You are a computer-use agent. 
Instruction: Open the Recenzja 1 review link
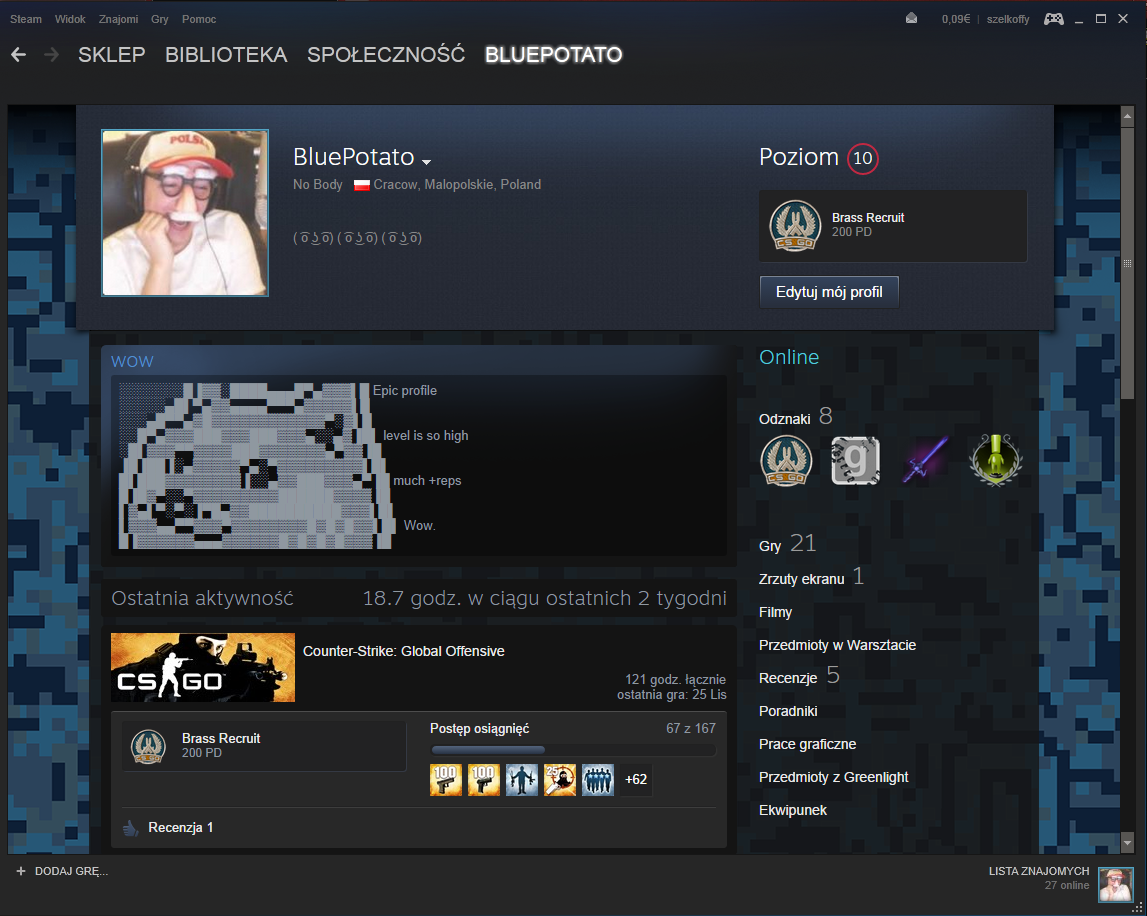pyautogui.click(x=181, y=827)
